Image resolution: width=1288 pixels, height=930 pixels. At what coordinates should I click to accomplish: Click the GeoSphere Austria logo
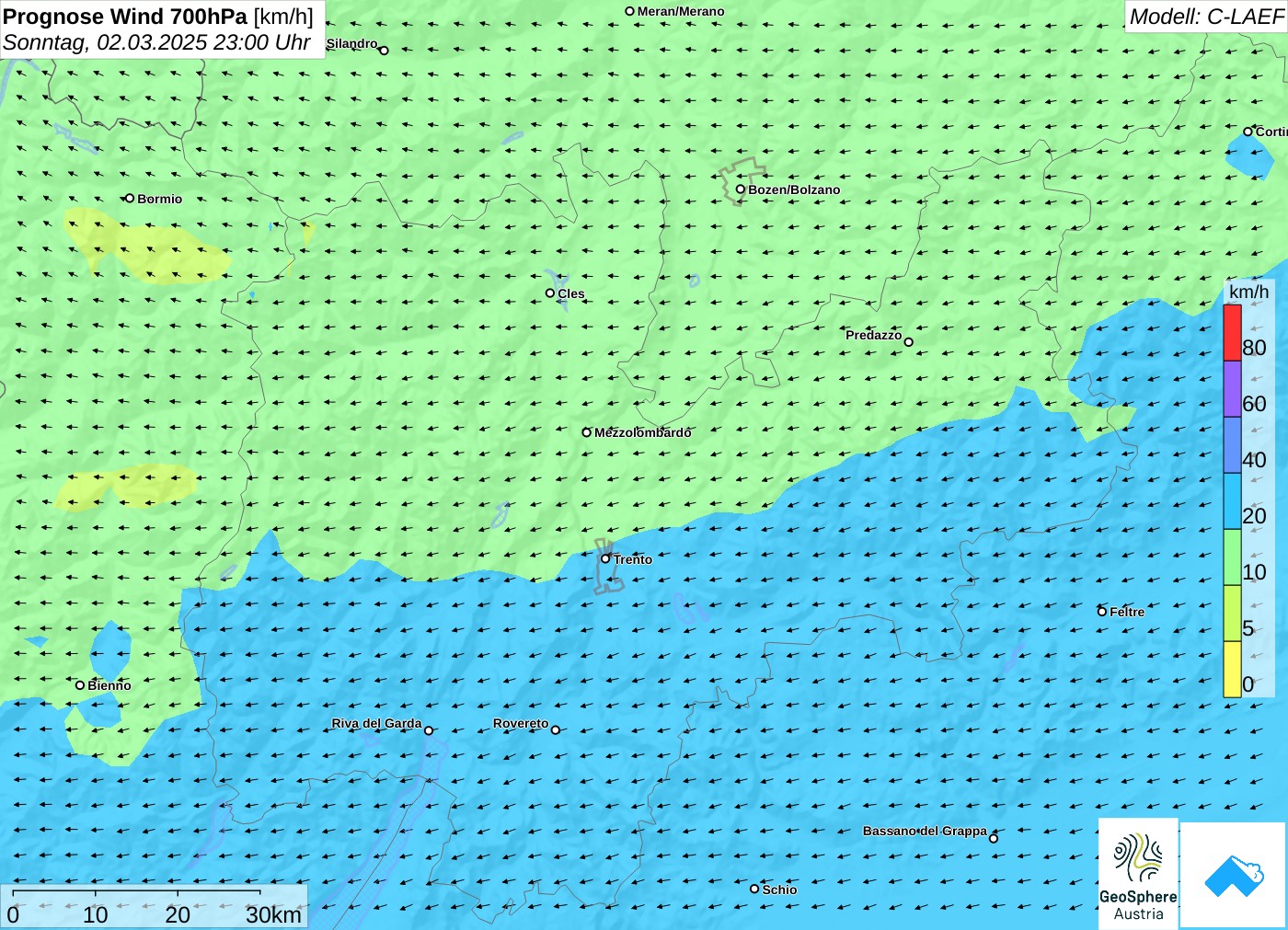pos(1138,872)
